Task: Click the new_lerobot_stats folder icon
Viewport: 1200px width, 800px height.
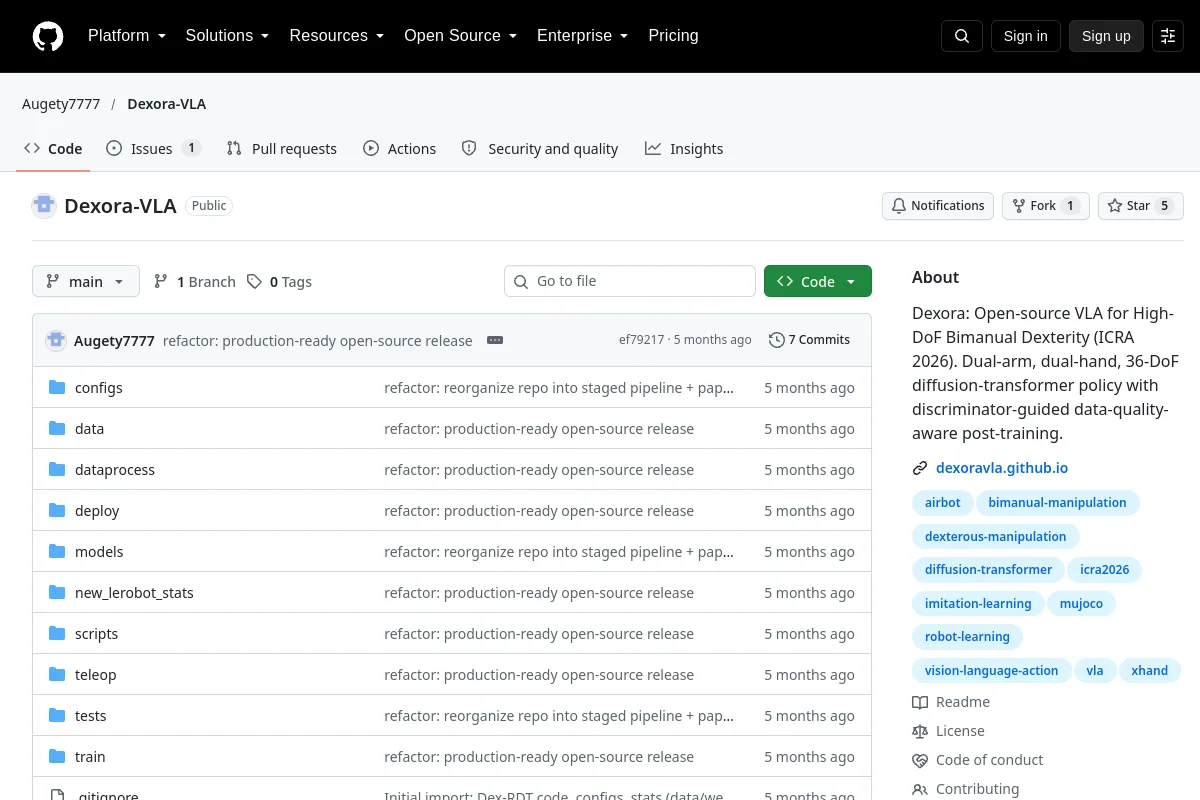Action: coord(57,593)
